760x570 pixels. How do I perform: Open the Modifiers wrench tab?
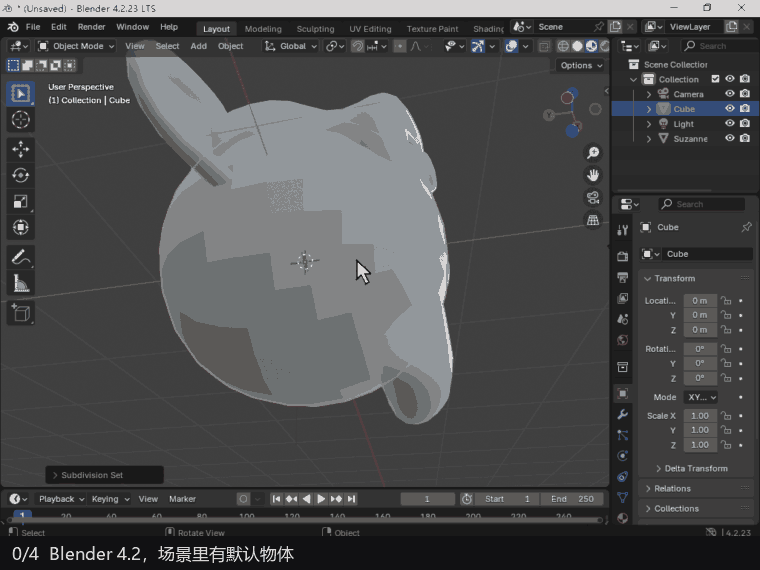pos(623,414)
